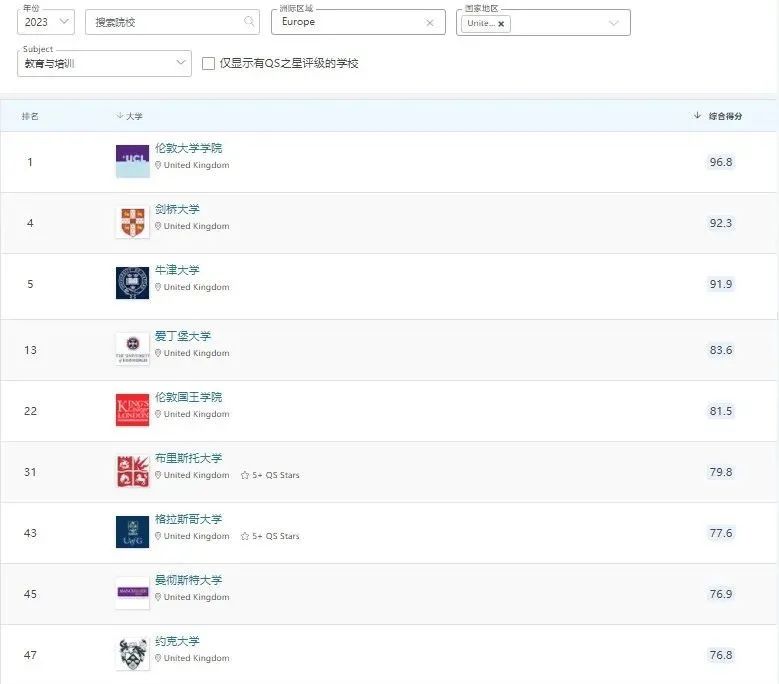
Task: Click the score 96.8
Action: click(x=721, y=162)
